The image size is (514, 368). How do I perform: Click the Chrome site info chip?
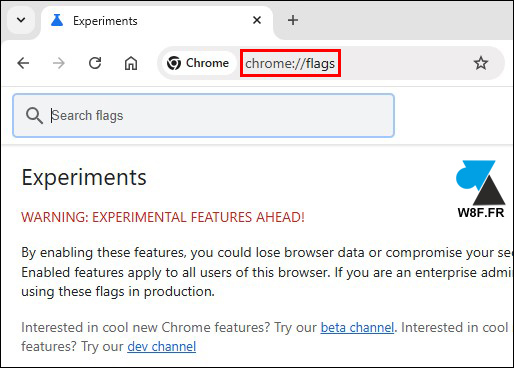pos(198,63)
